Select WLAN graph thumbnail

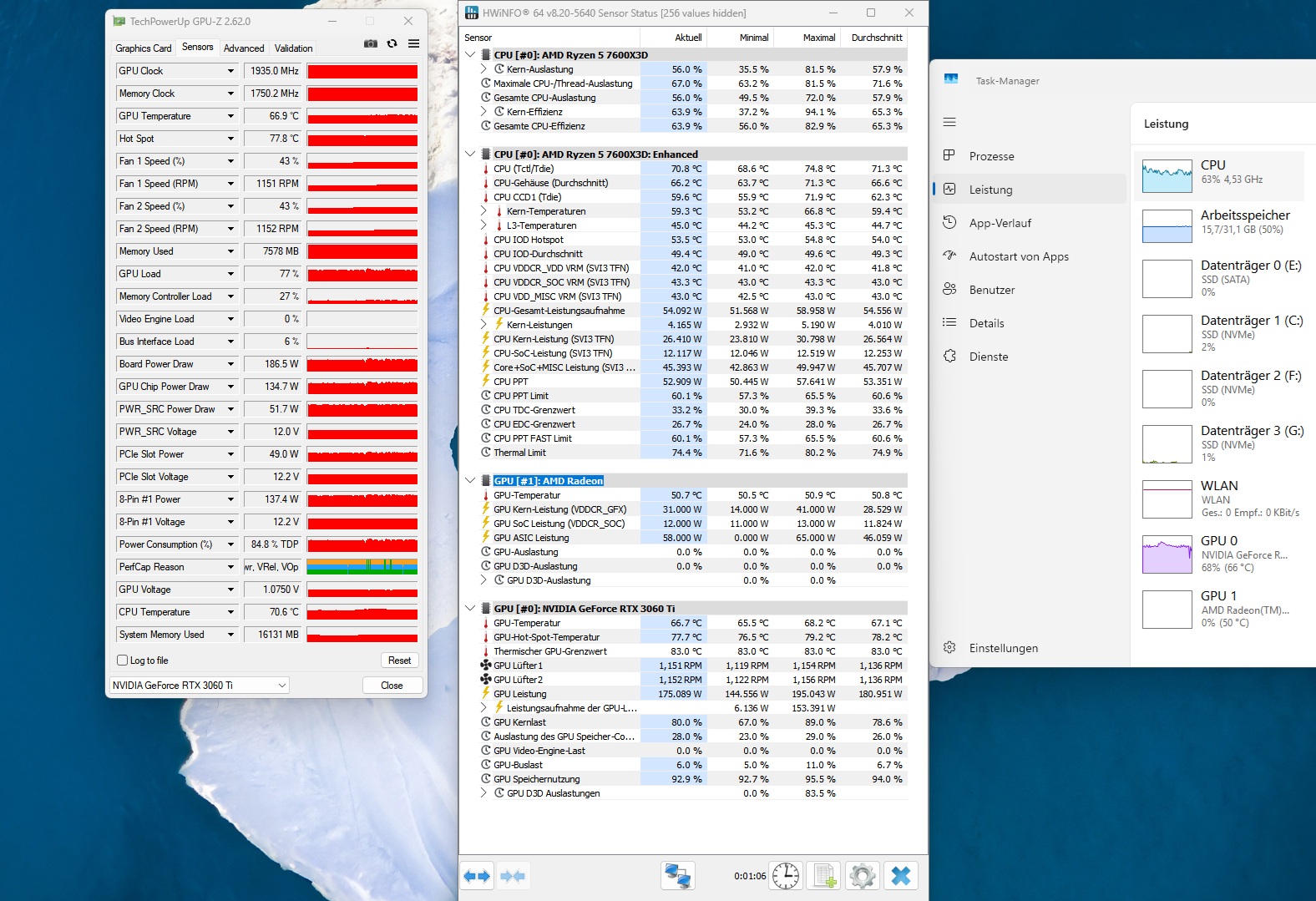1167,499
